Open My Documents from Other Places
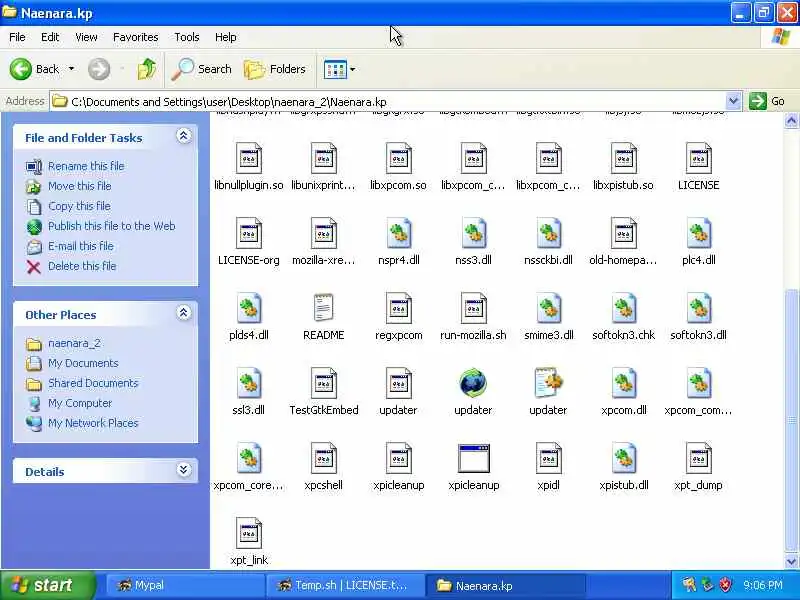 (83, 363)
